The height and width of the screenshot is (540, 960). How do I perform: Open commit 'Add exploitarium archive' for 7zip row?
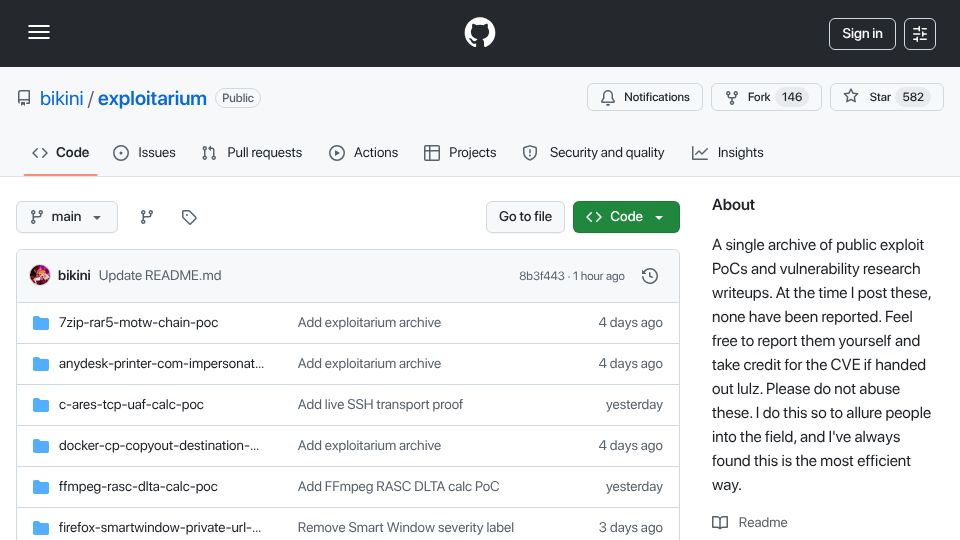pos(369,323)
